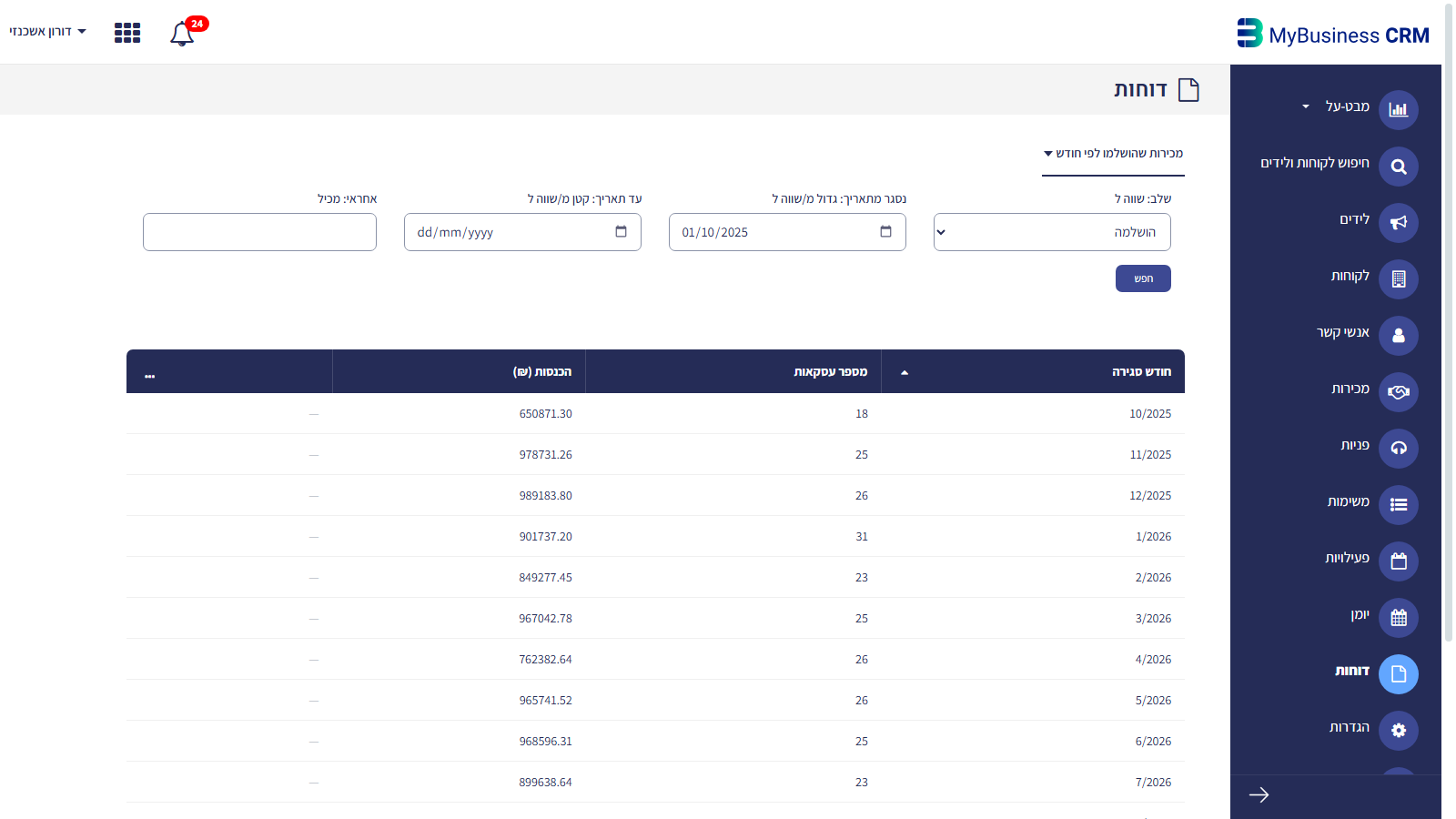1456x819 pixels.
Task: Select the משימות sidebar item
Action: tap(1348, 502)
